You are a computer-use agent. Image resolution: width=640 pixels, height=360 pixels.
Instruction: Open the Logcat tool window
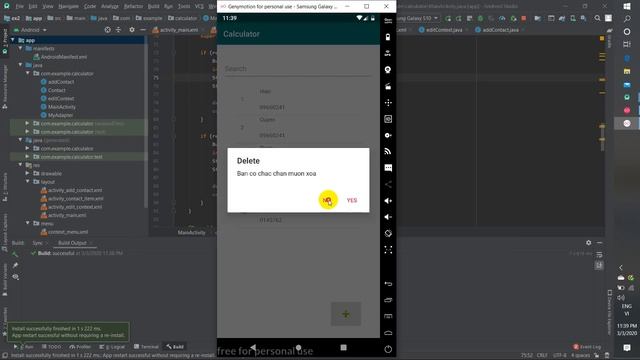(113, 347)
